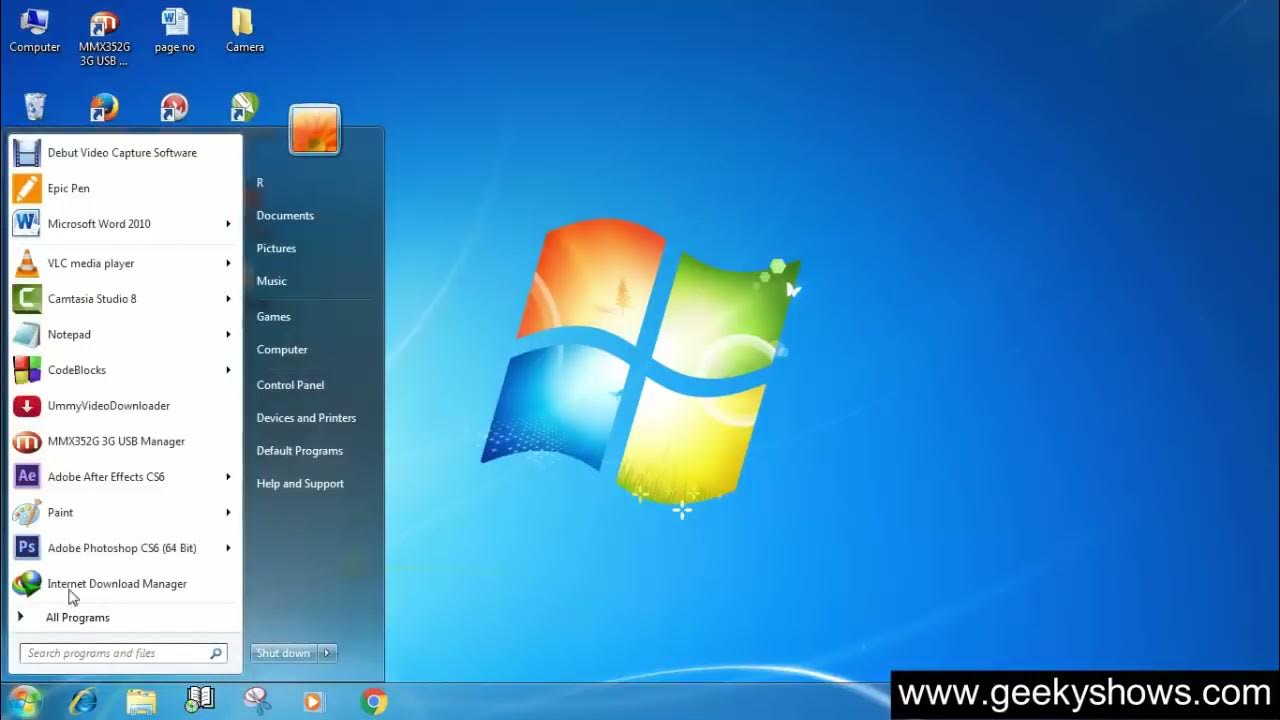Click the Windows Start orb
Image resolution: width=1280 pixels, height=720 pixels.
[x=24, y=701]
